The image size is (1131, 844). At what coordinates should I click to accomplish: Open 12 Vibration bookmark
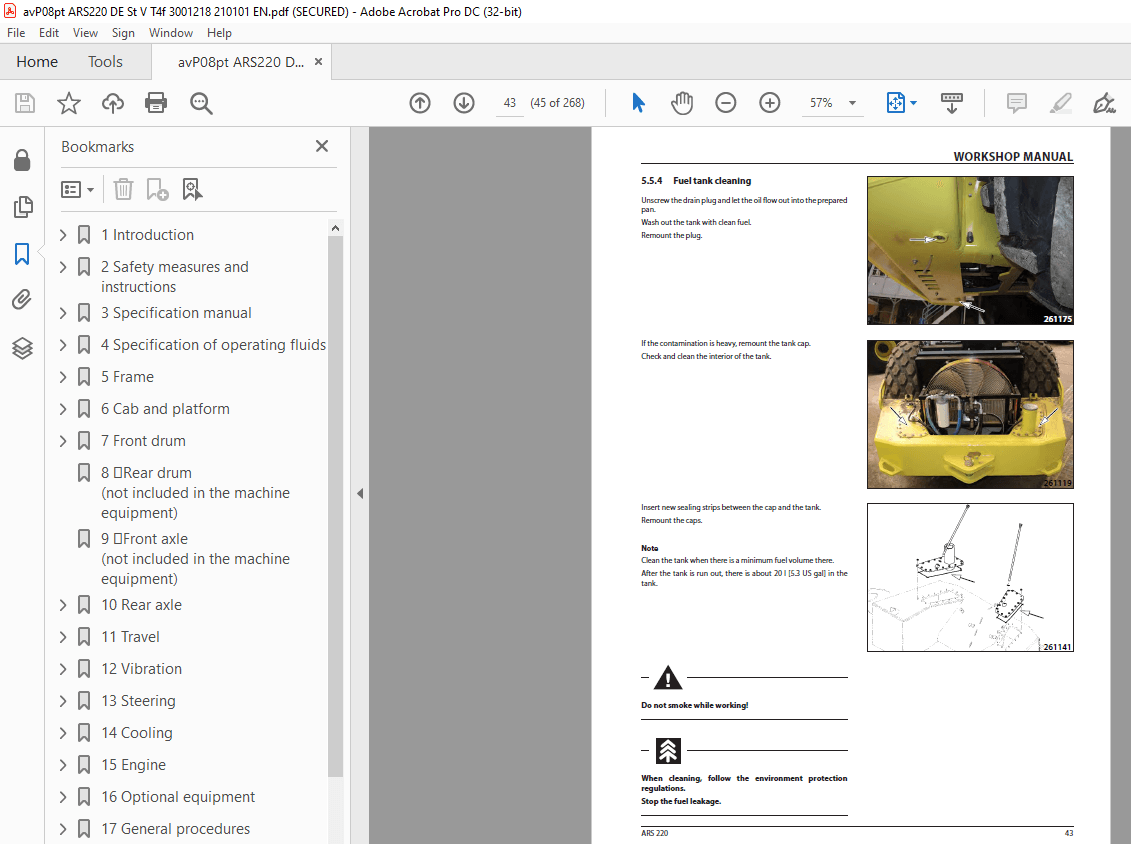click(141, 669)
